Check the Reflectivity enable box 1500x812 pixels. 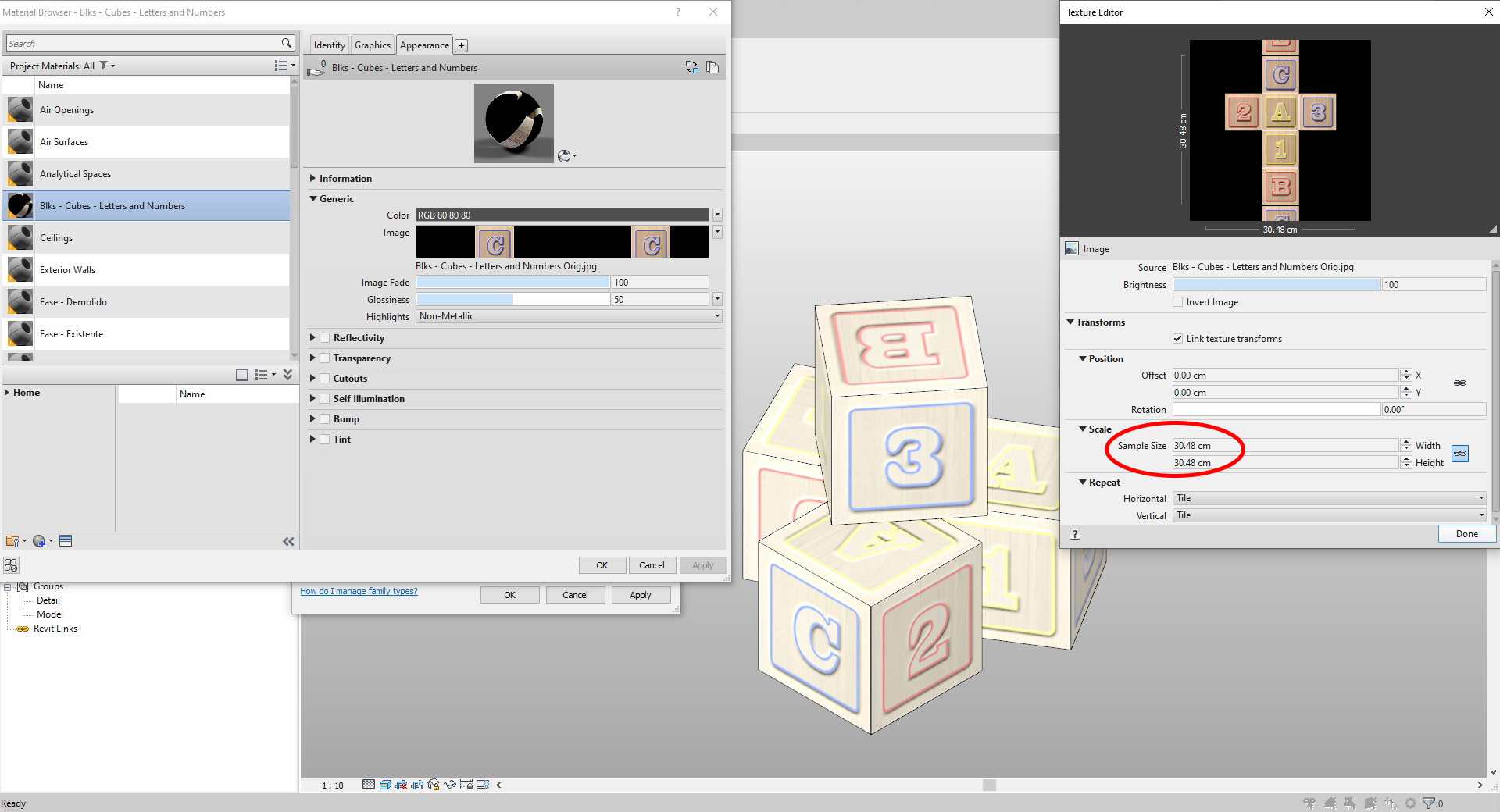[324, 337]
